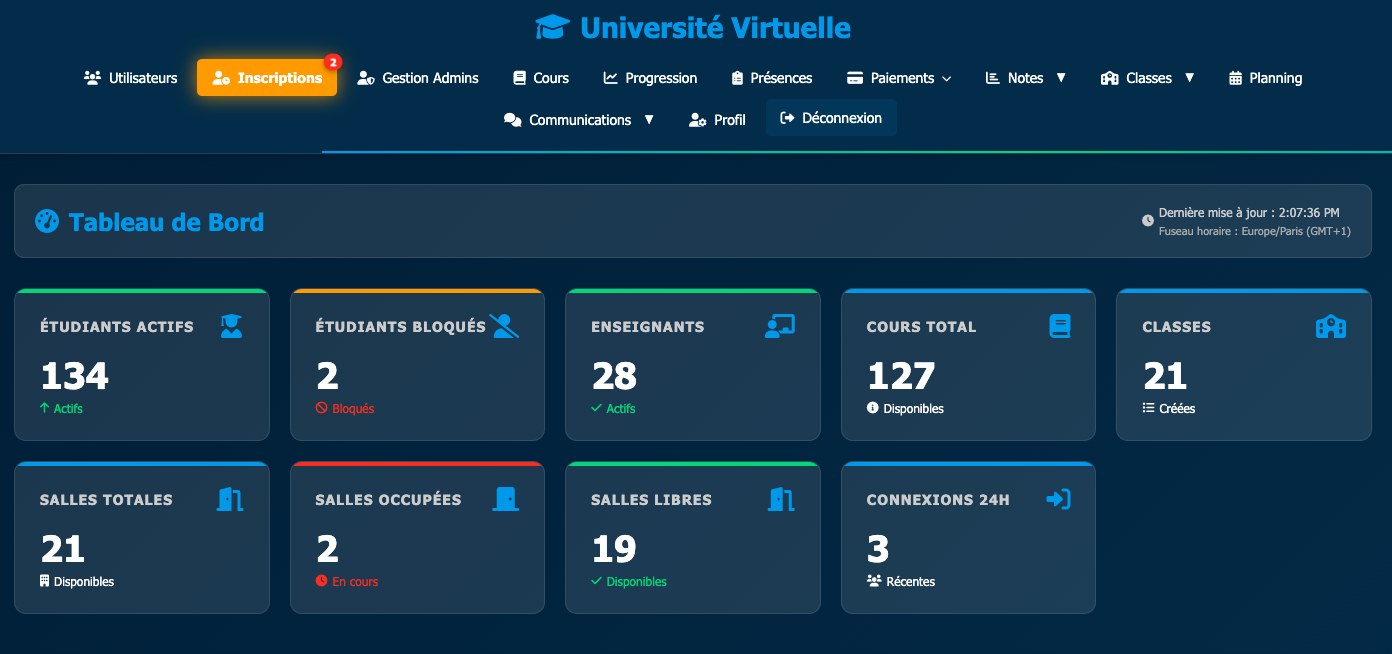Click the open door icon on Salles Libres
1392x654 pixels.
point(781,499)
